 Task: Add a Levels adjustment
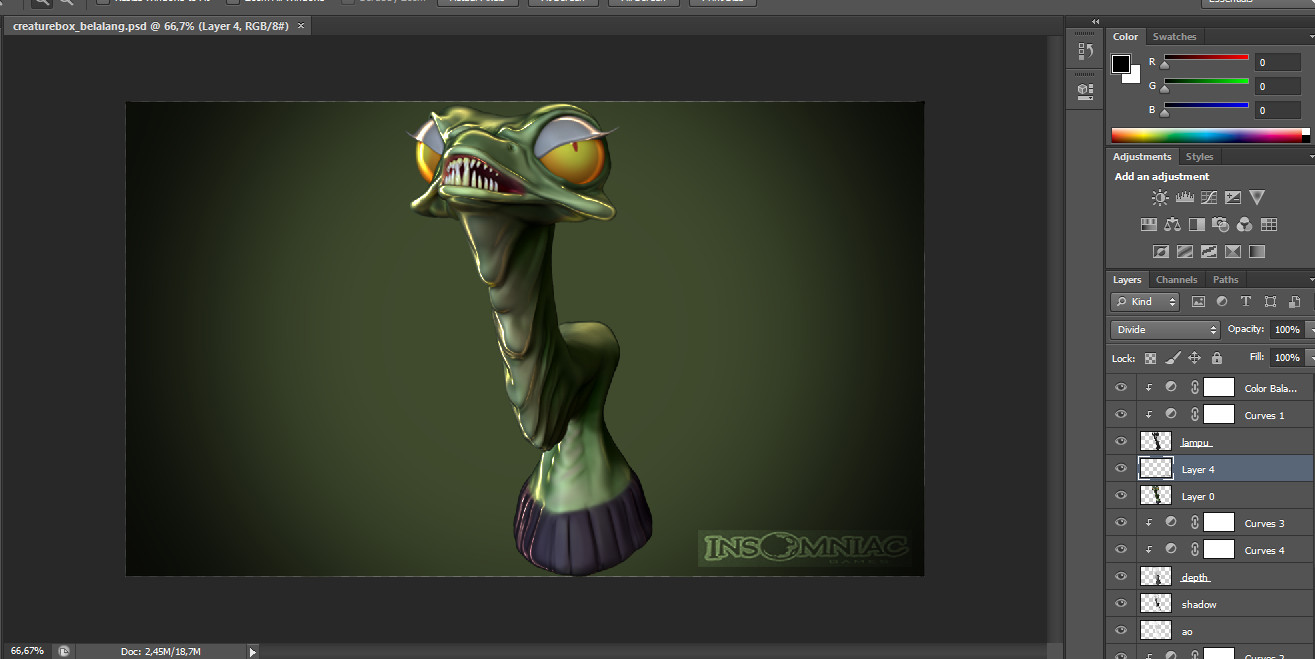[1185, 198]
